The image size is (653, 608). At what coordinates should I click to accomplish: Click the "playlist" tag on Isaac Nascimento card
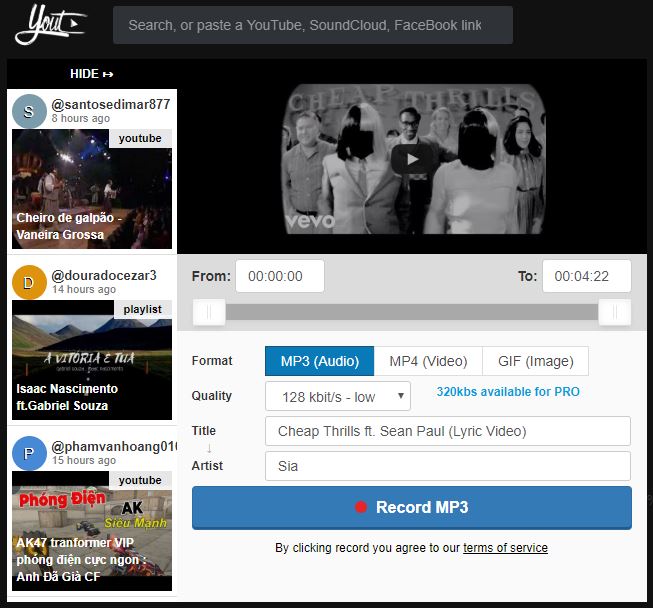(142, 309)
